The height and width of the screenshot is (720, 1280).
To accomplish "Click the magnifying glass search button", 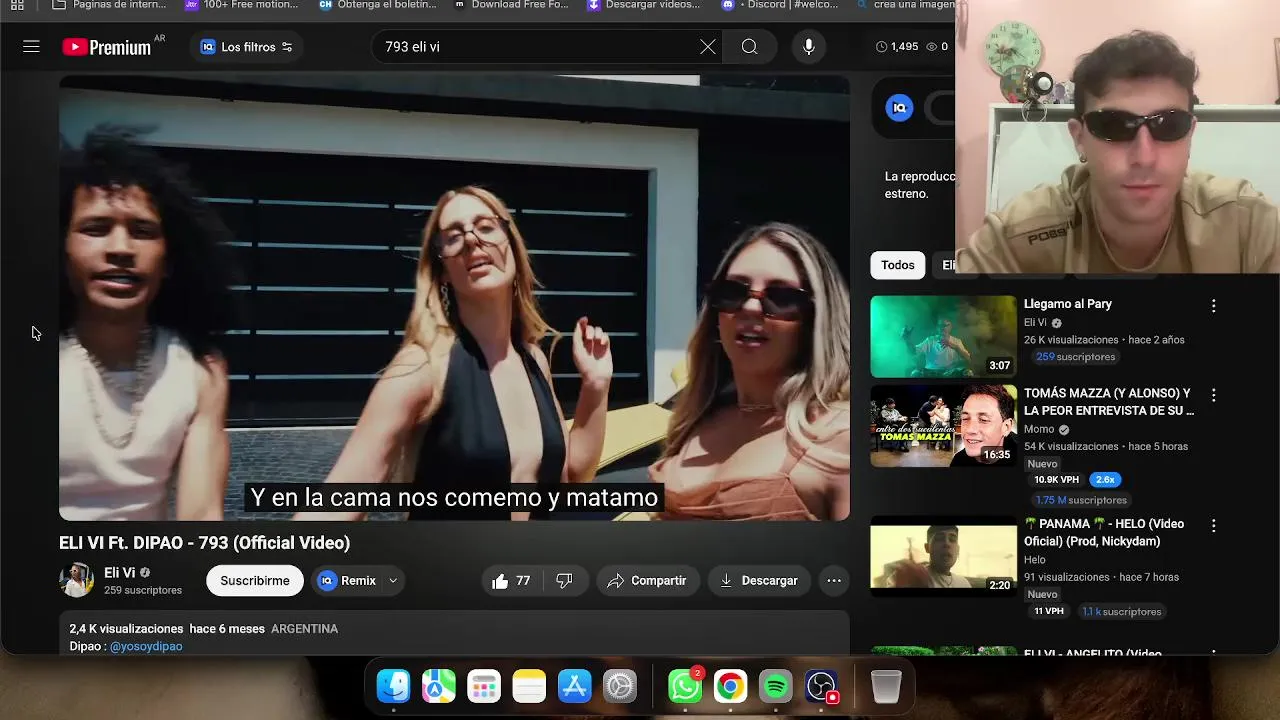I will click(x=749, y=47).
